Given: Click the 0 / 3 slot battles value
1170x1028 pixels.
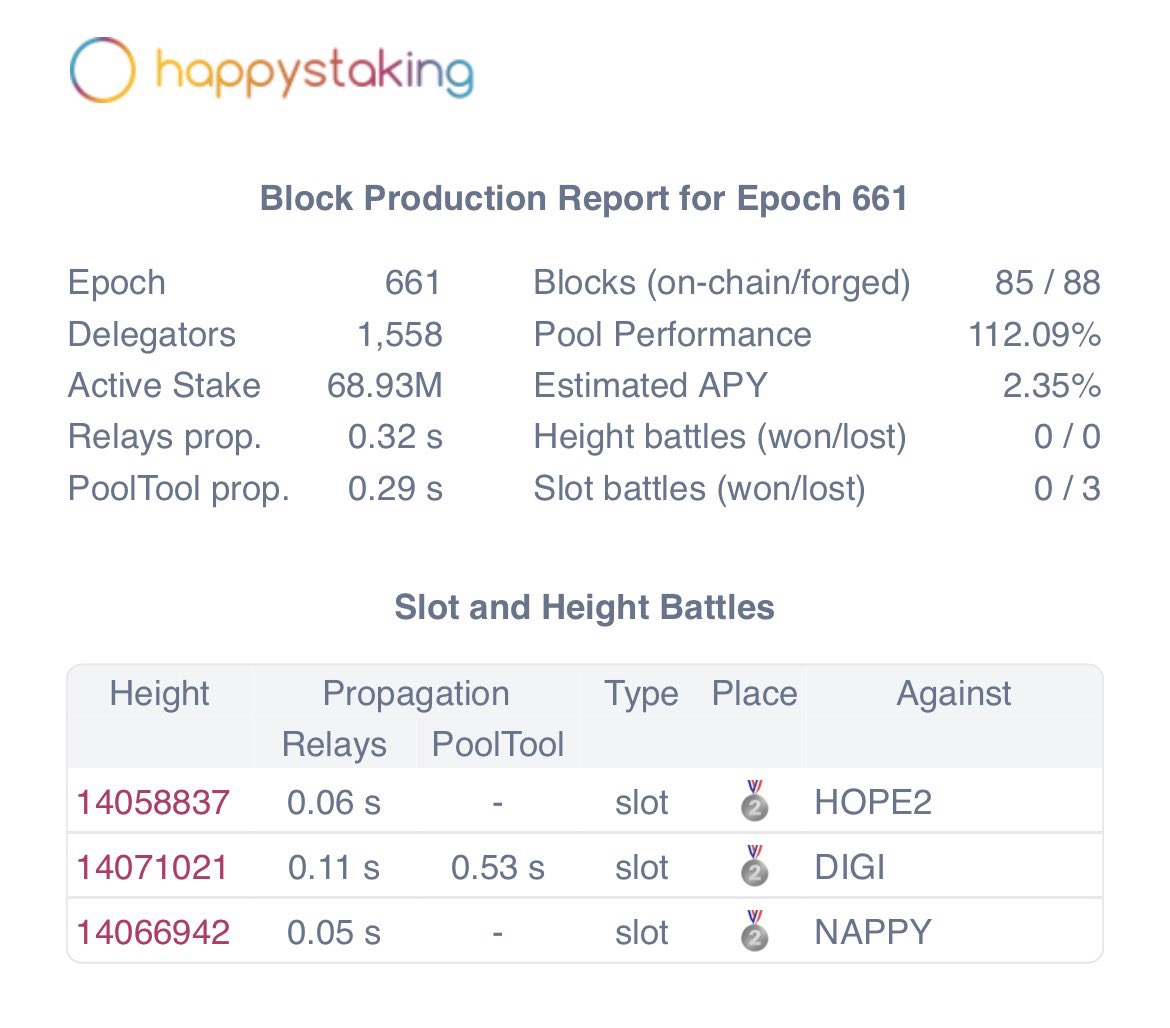Looking at the screenshot, I should (1067, 489).
